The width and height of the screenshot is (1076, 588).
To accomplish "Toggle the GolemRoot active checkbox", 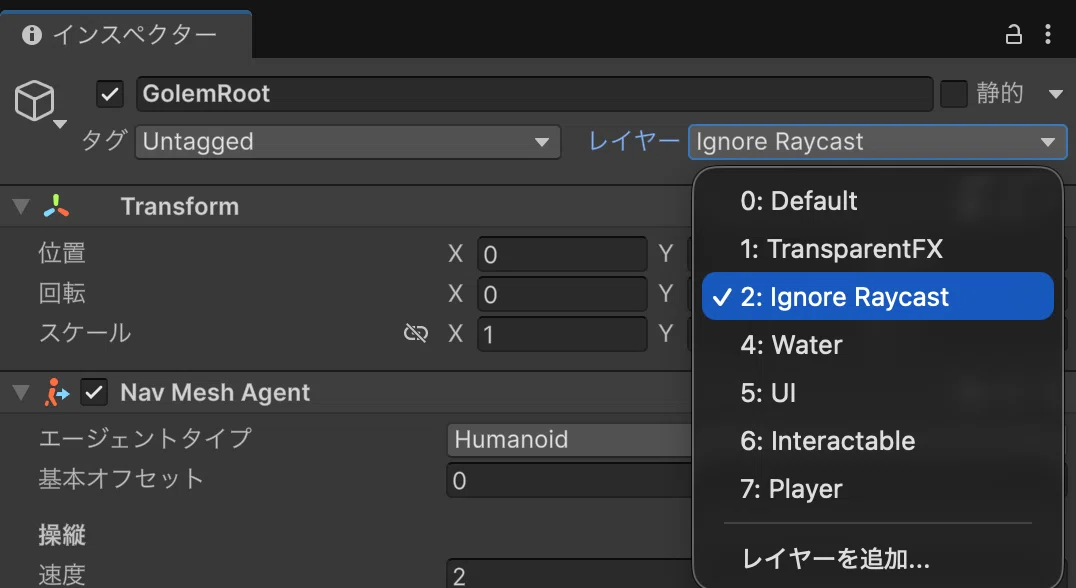I will point(110,94).
